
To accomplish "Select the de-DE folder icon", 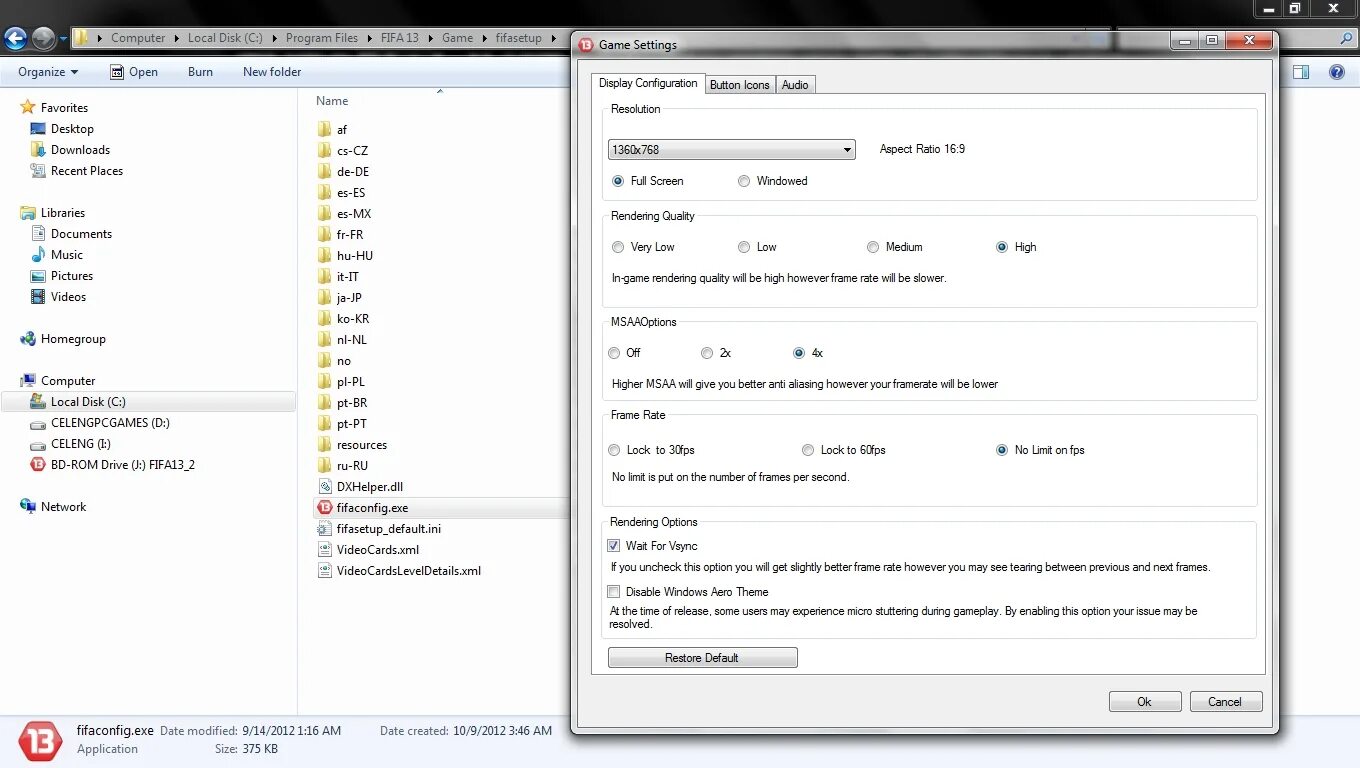I will tap(324, 172).
